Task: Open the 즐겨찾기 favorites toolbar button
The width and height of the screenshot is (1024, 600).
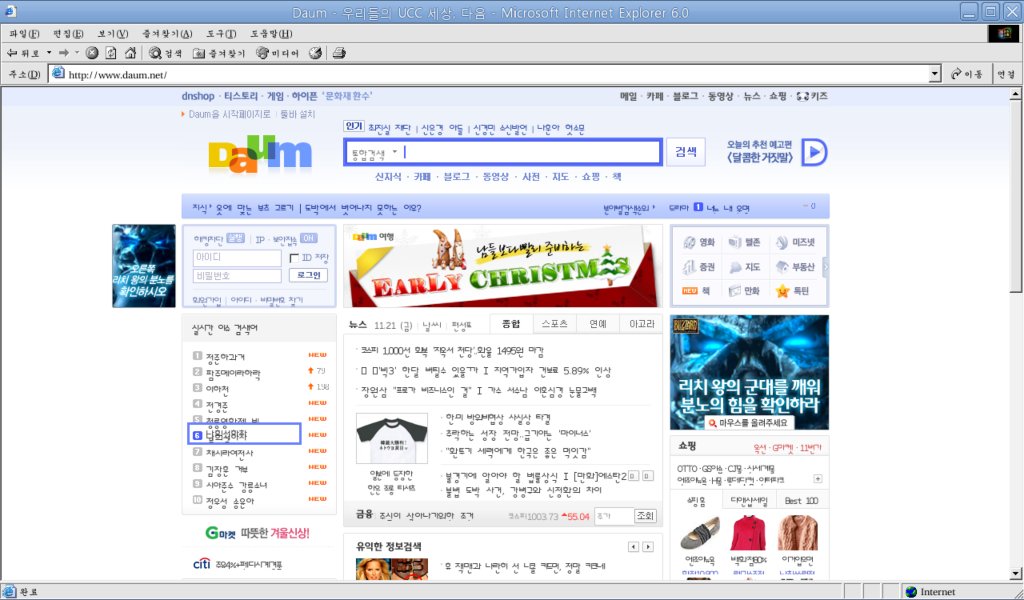Action: pyautogui.click(x=219, y=53)
